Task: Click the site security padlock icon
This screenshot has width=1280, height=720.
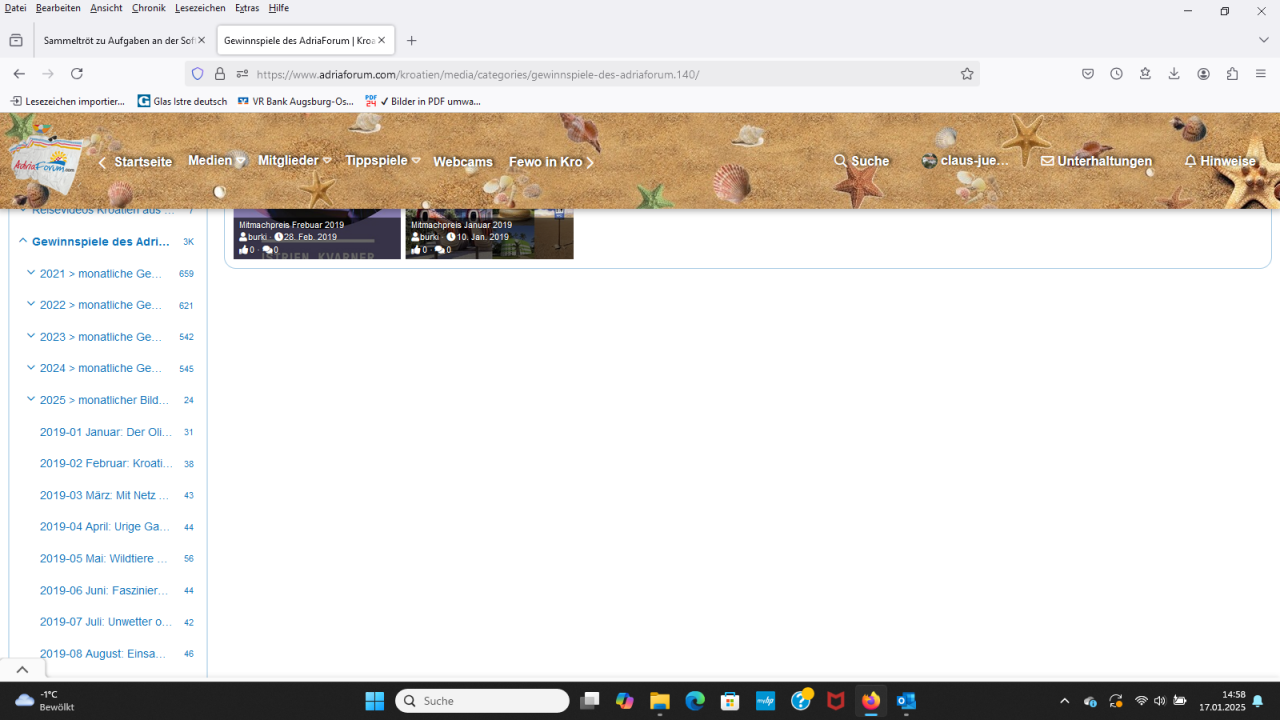Action: [x=220, y=74]
